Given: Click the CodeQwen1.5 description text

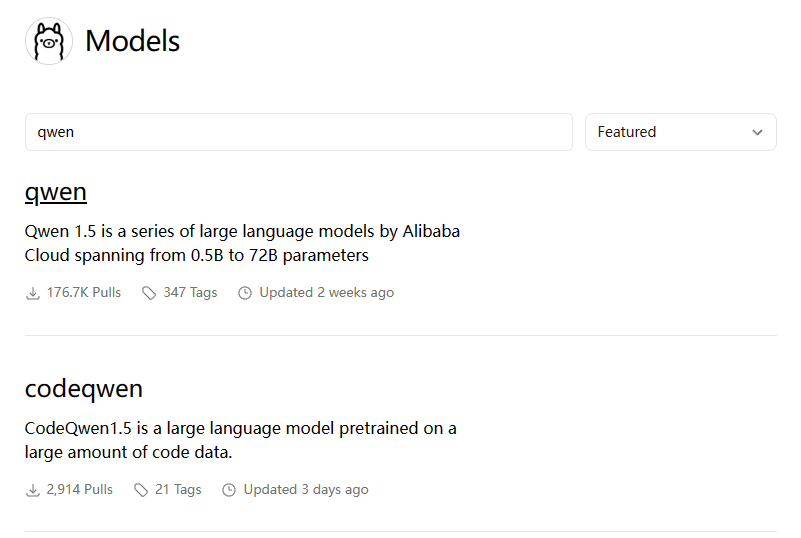Looking at the screenshot, I should [240, 440].
